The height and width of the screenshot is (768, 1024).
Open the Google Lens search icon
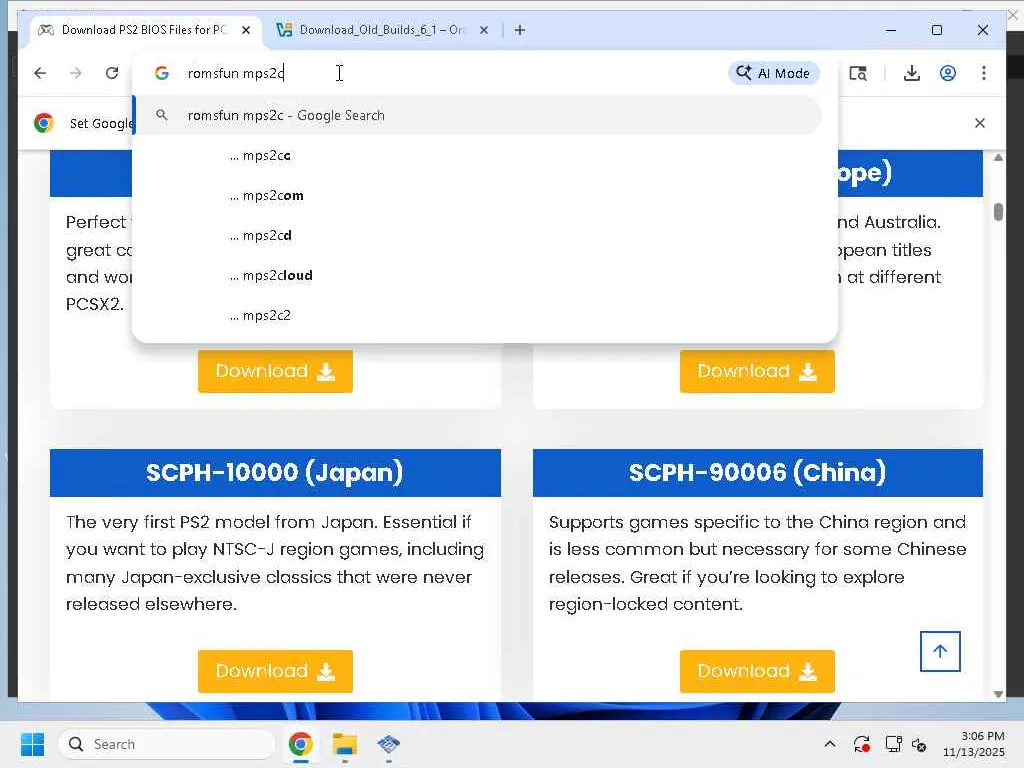click(857, 73)
